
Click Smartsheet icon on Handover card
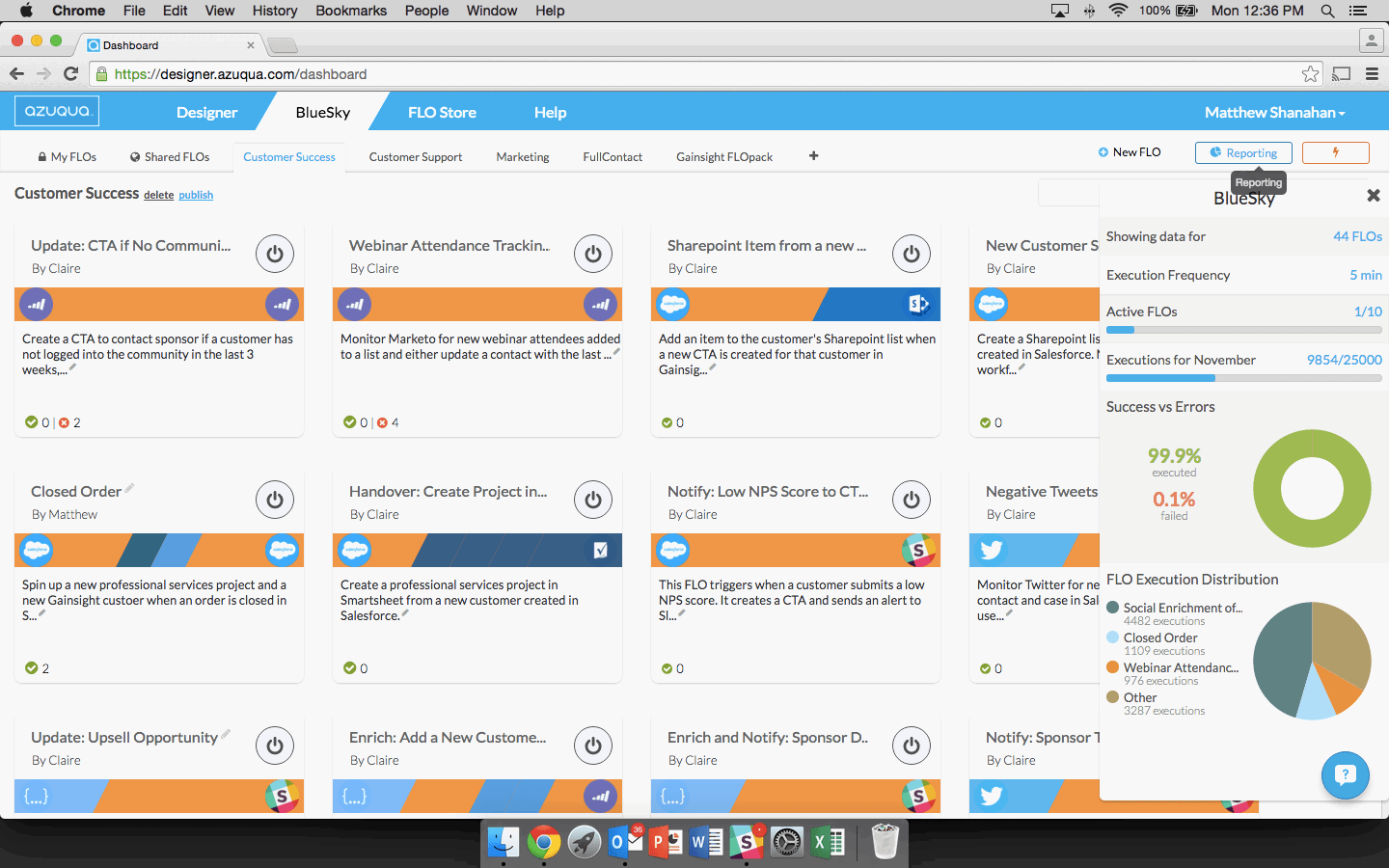600,551
